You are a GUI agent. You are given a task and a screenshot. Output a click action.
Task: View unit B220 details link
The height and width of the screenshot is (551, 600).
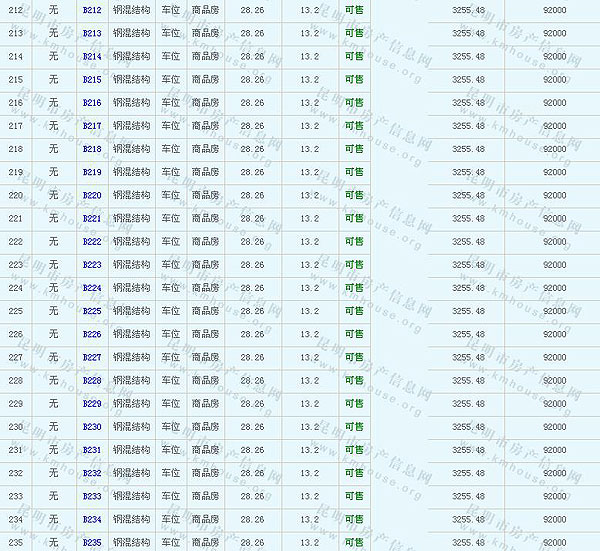coord(92,195)
